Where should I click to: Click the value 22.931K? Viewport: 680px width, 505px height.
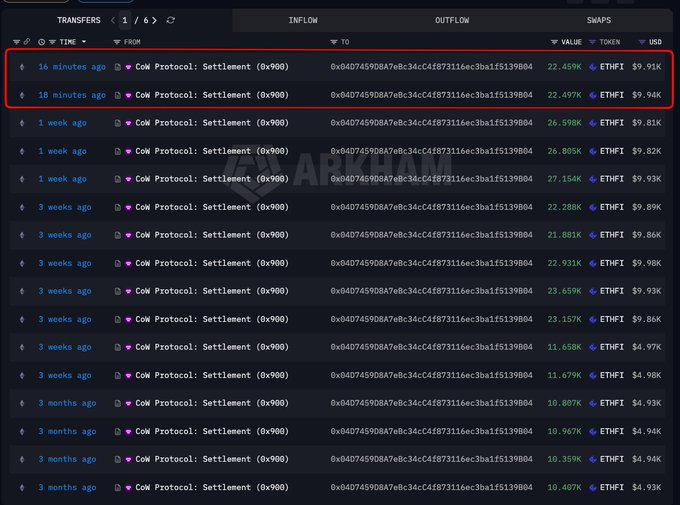(564, 263)
